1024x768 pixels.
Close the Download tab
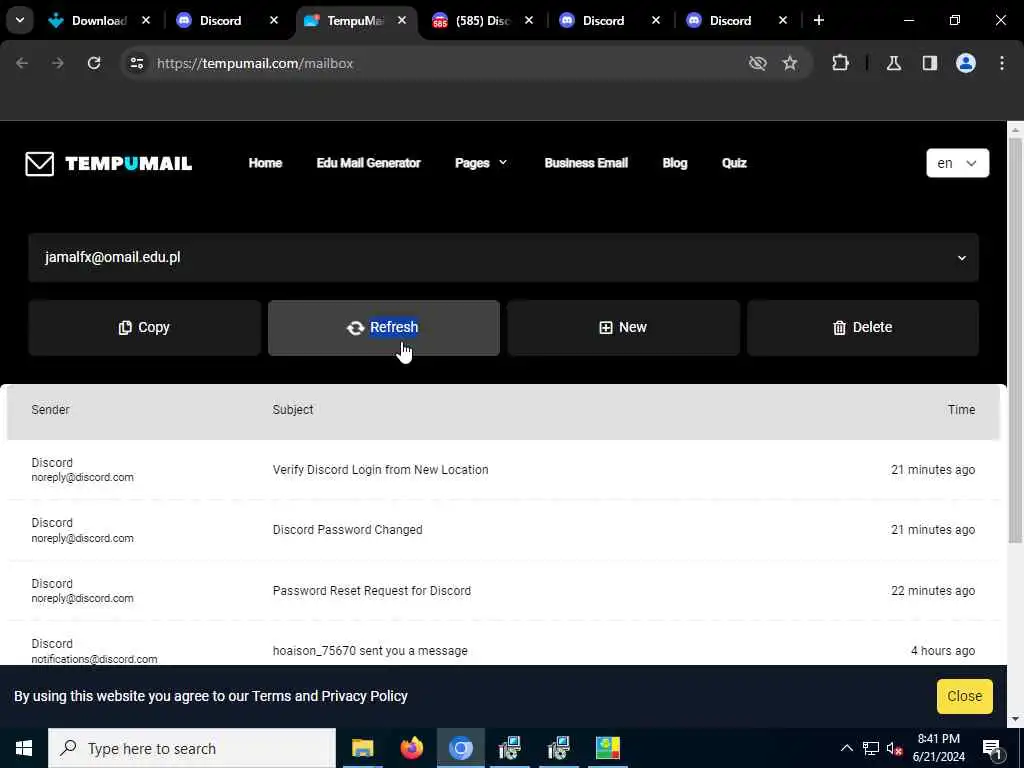(x=146, y=20)
